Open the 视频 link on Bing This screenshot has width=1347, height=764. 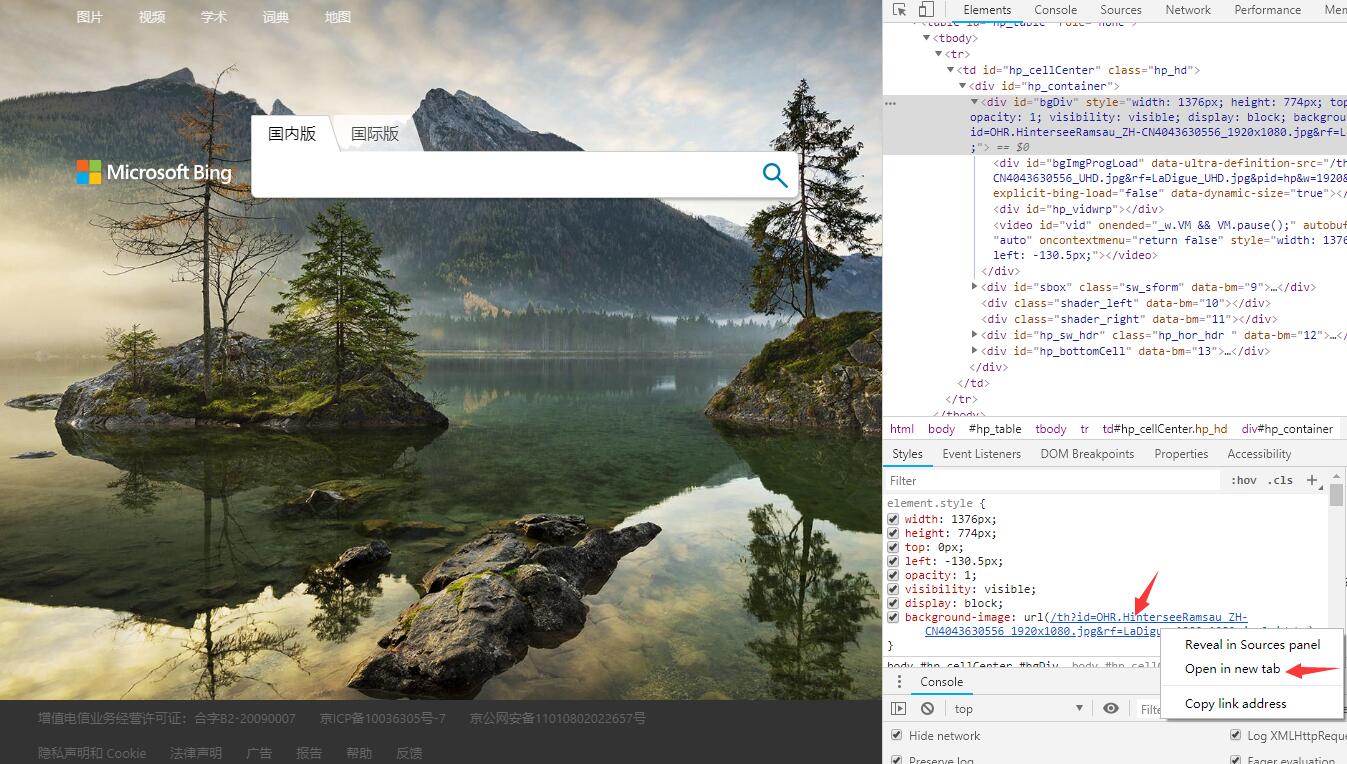click(152, 17)
